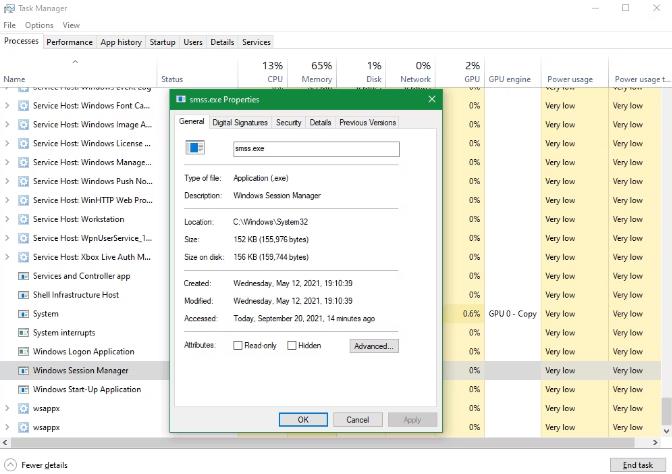Click the smss.exe file name input field
The width and height of the screenshot is (672, 474).
pos(316,149)
